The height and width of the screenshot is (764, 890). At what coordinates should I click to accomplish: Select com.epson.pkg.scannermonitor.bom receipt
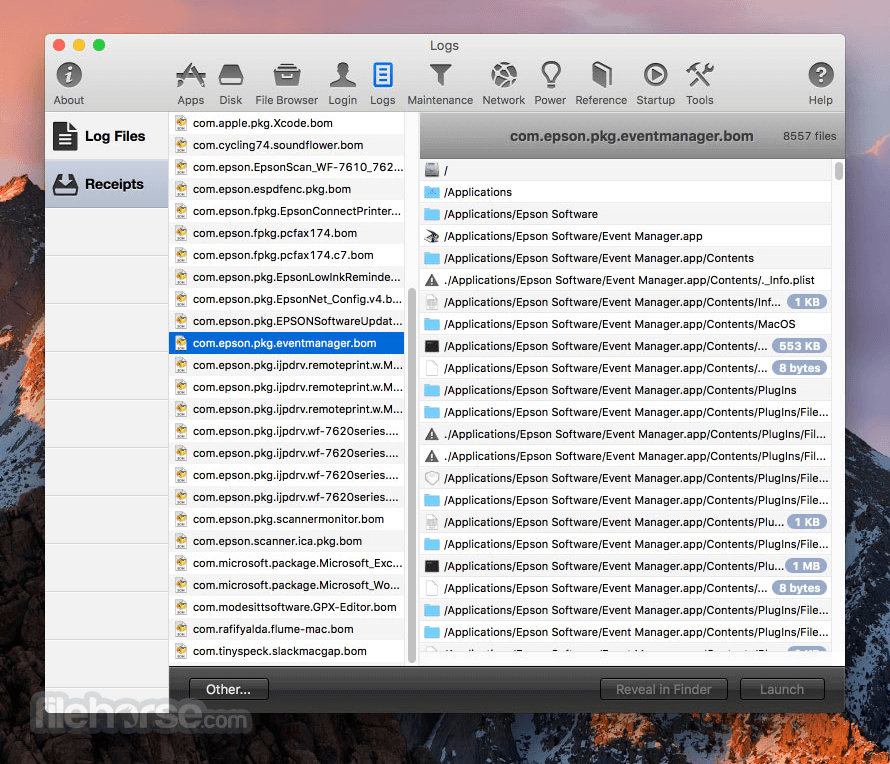tap(287, 519)
